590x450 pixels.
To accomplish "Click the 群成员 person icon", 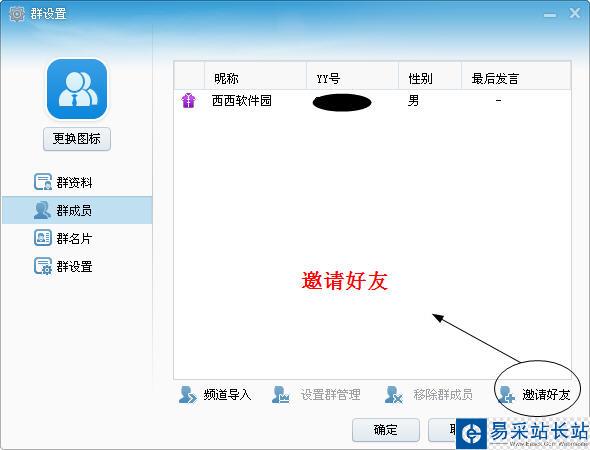I will coord(42,210).
